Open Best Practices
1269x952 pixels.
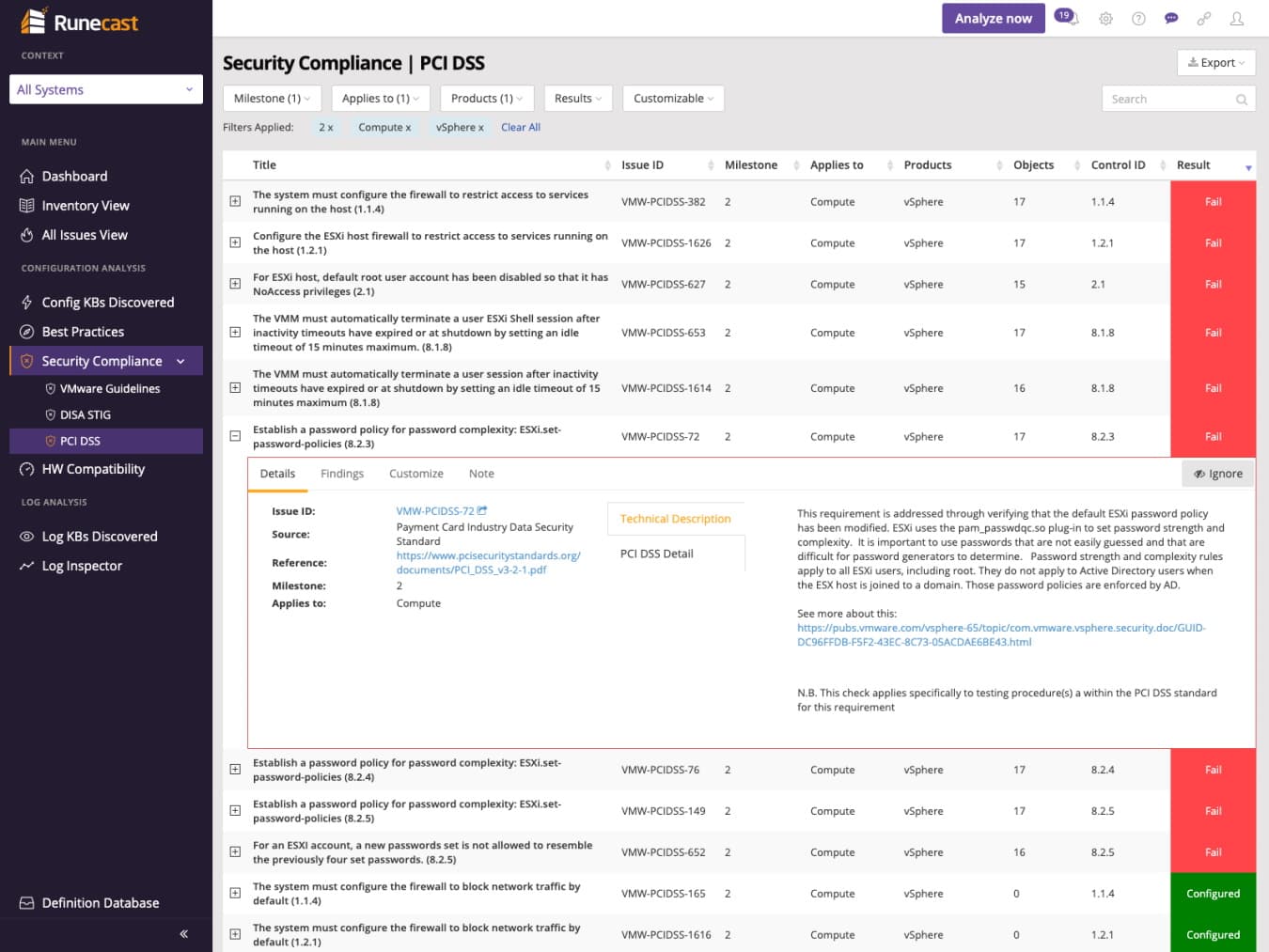click(83, 332)
